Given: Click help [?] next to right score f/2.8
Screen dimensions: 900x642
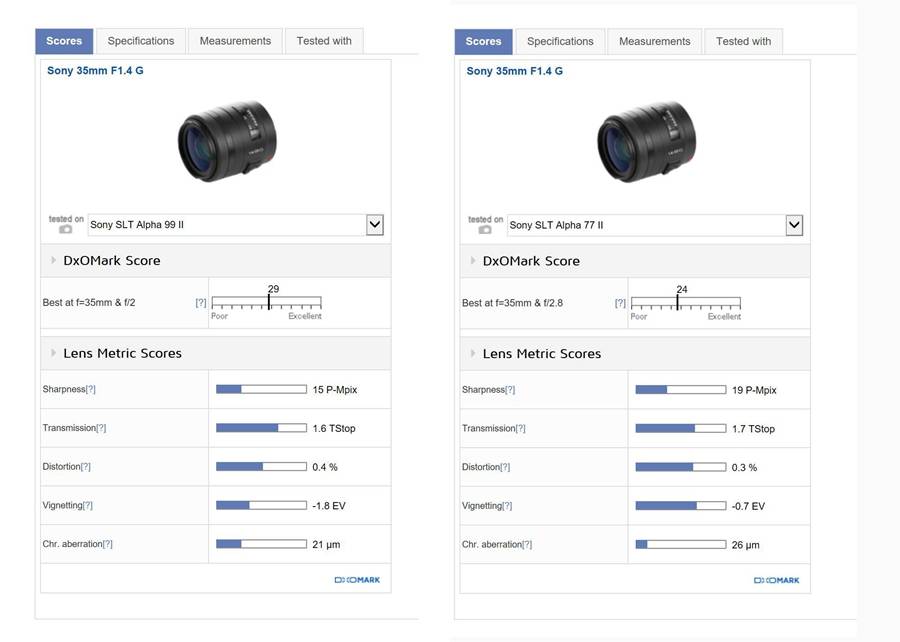Looking at the screenshot, I should [620, 303].
